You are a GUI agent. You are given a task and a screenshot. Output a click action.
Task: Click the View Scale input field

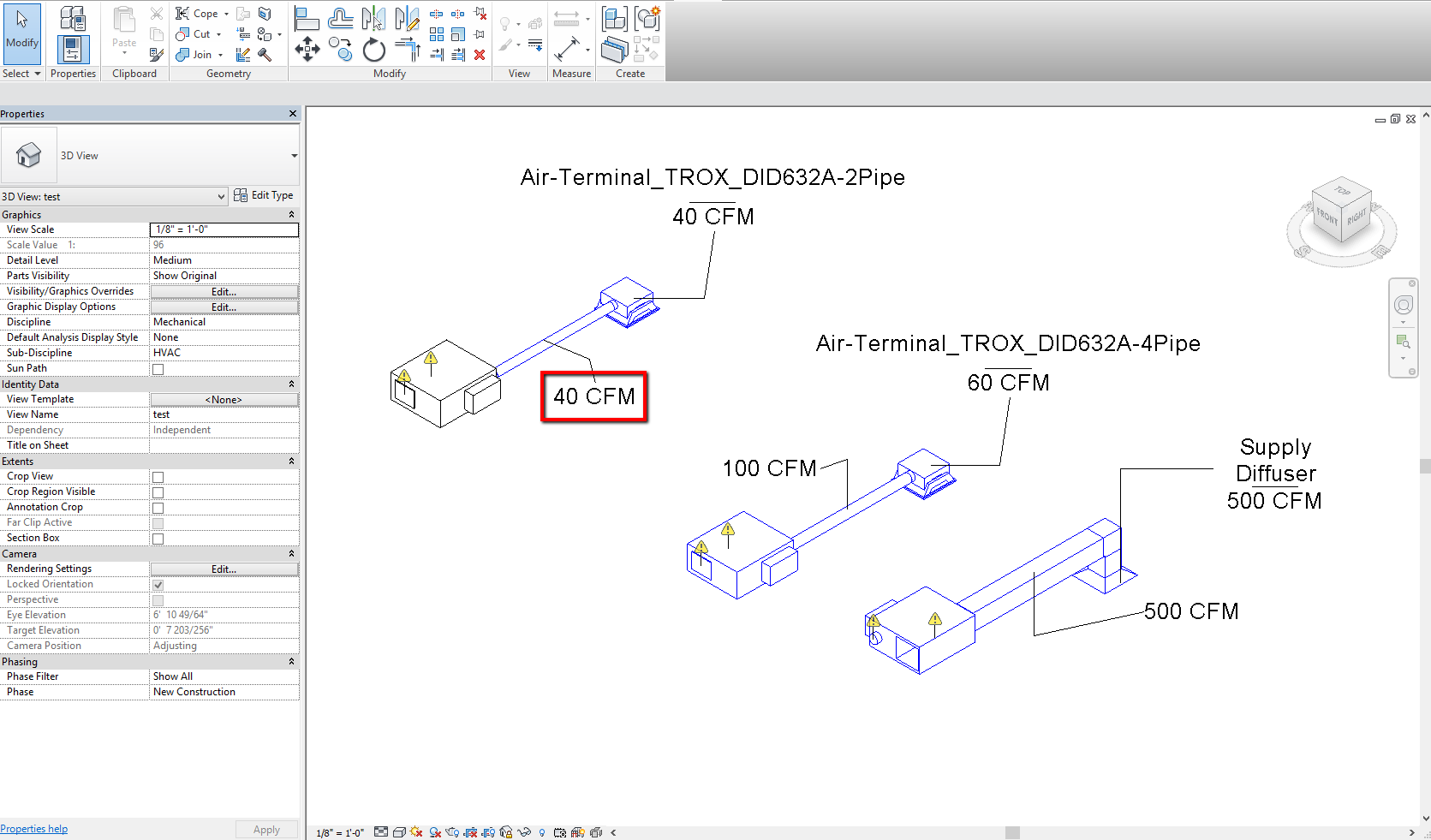[224, 229]
